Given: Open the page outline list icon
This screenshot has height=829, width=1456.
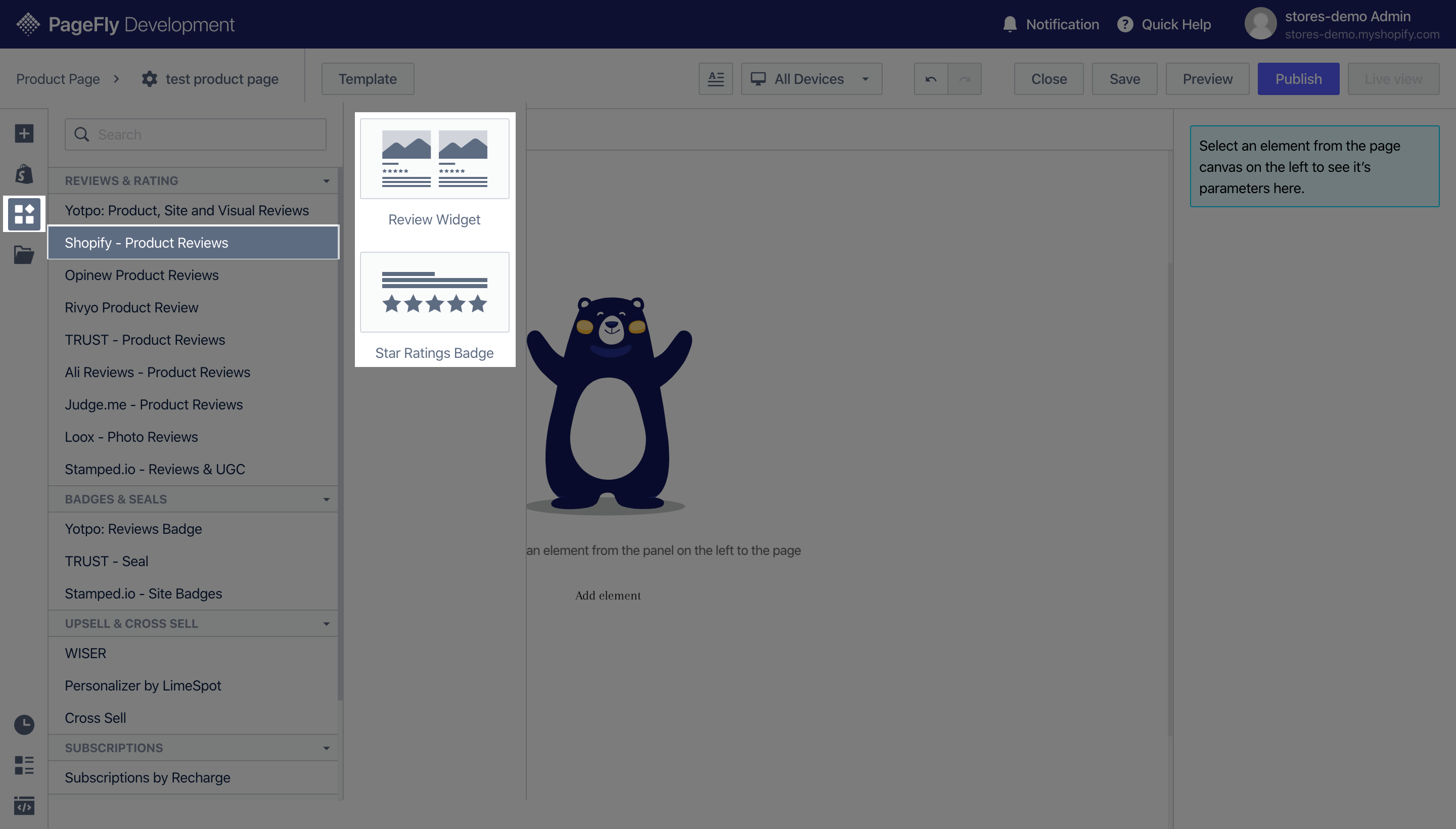Looking at the screenshot, I should (24, 765).
